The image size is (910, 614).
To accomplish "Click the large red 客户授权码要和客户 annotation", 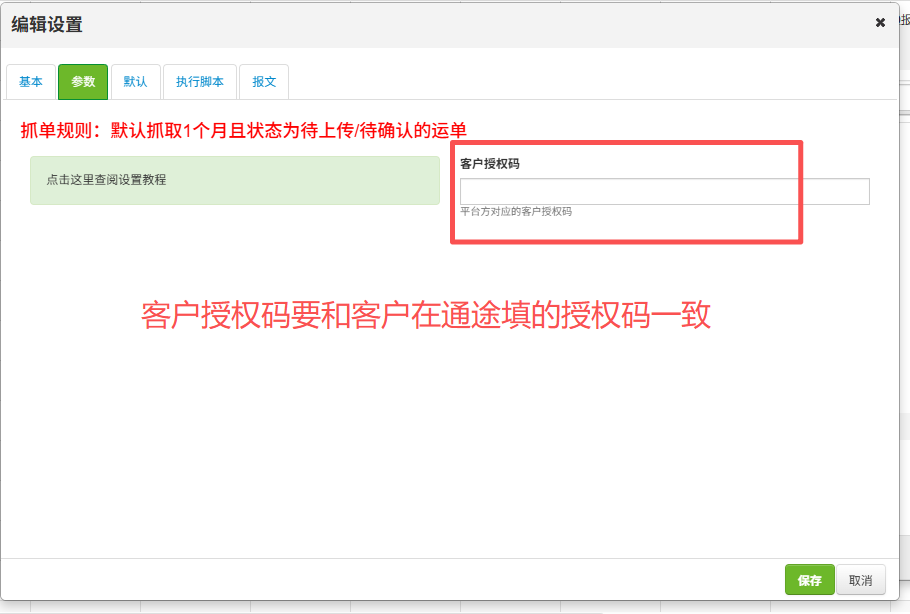I will (426, 315).
